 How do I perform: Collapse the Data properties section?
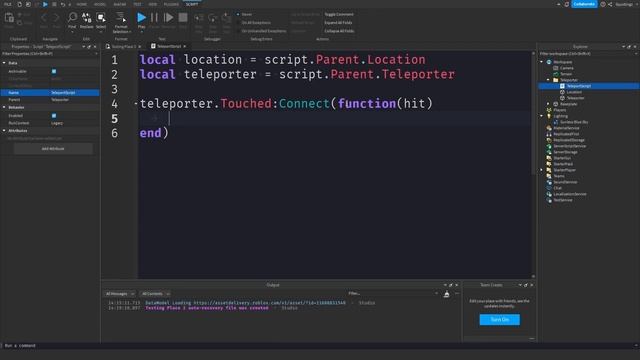(x=4, y=63)
